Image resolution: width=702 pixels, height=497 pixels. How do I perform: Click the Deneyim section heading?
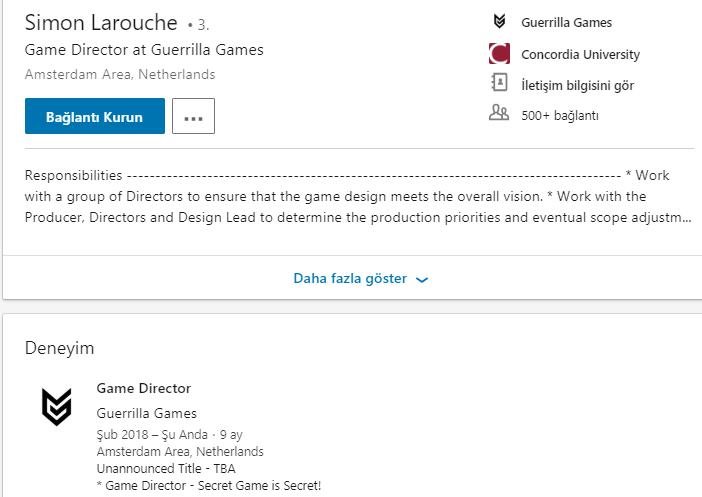[x=60, y=348]
